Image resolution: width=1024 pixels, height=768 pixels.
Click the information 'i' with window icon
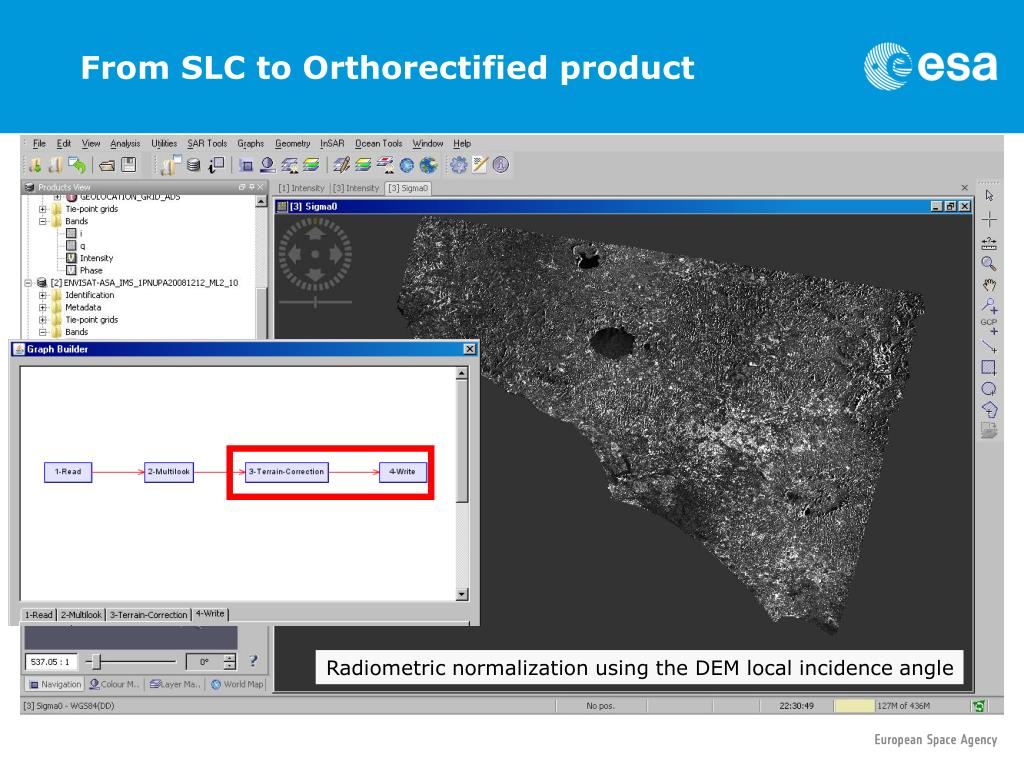tap(216, 165)
